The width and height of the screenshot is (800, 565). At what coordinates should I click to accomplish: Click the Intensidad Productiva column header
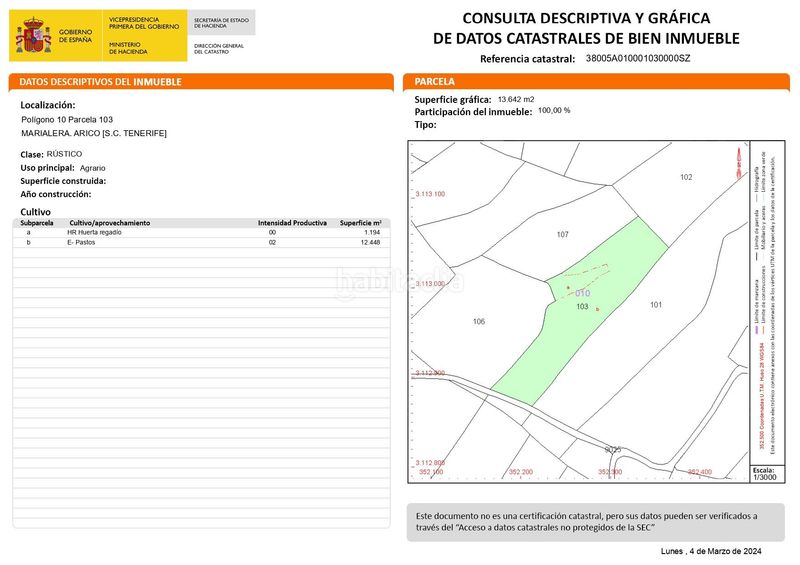click(292, 223)
